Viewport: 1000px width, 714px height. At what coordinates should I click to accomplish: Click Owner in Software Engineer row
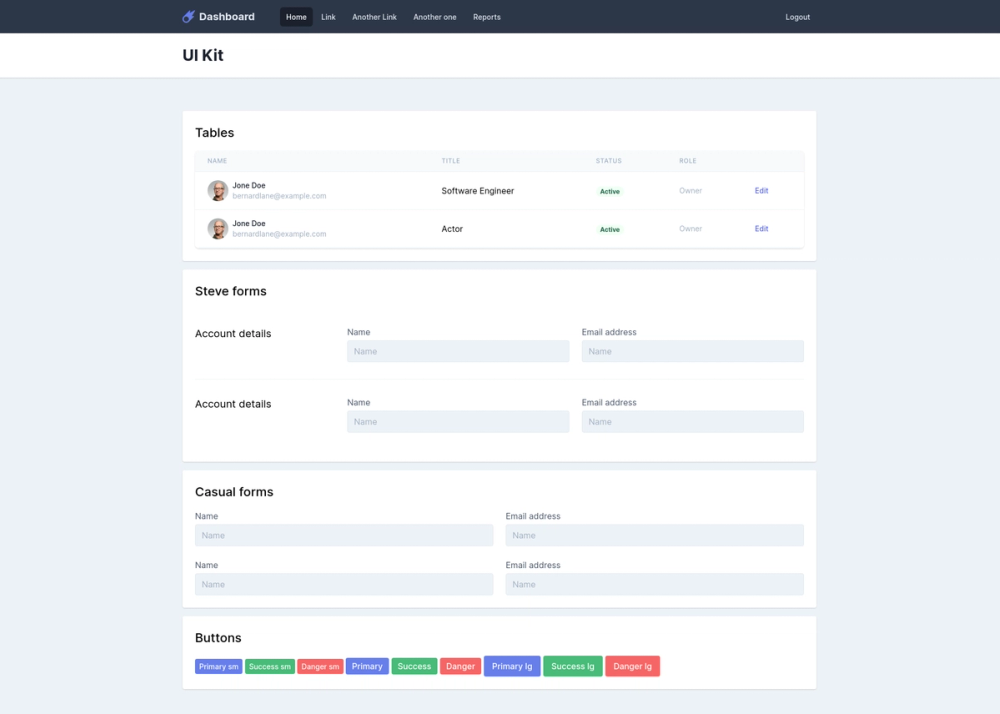pyautogui.click(x=691, y=191)
